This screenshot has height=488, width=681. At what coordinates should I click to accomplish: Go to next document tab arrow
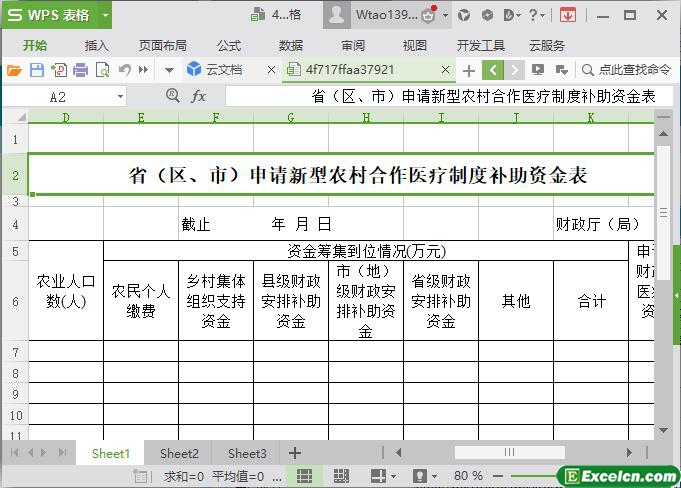[x=514, y=70]
